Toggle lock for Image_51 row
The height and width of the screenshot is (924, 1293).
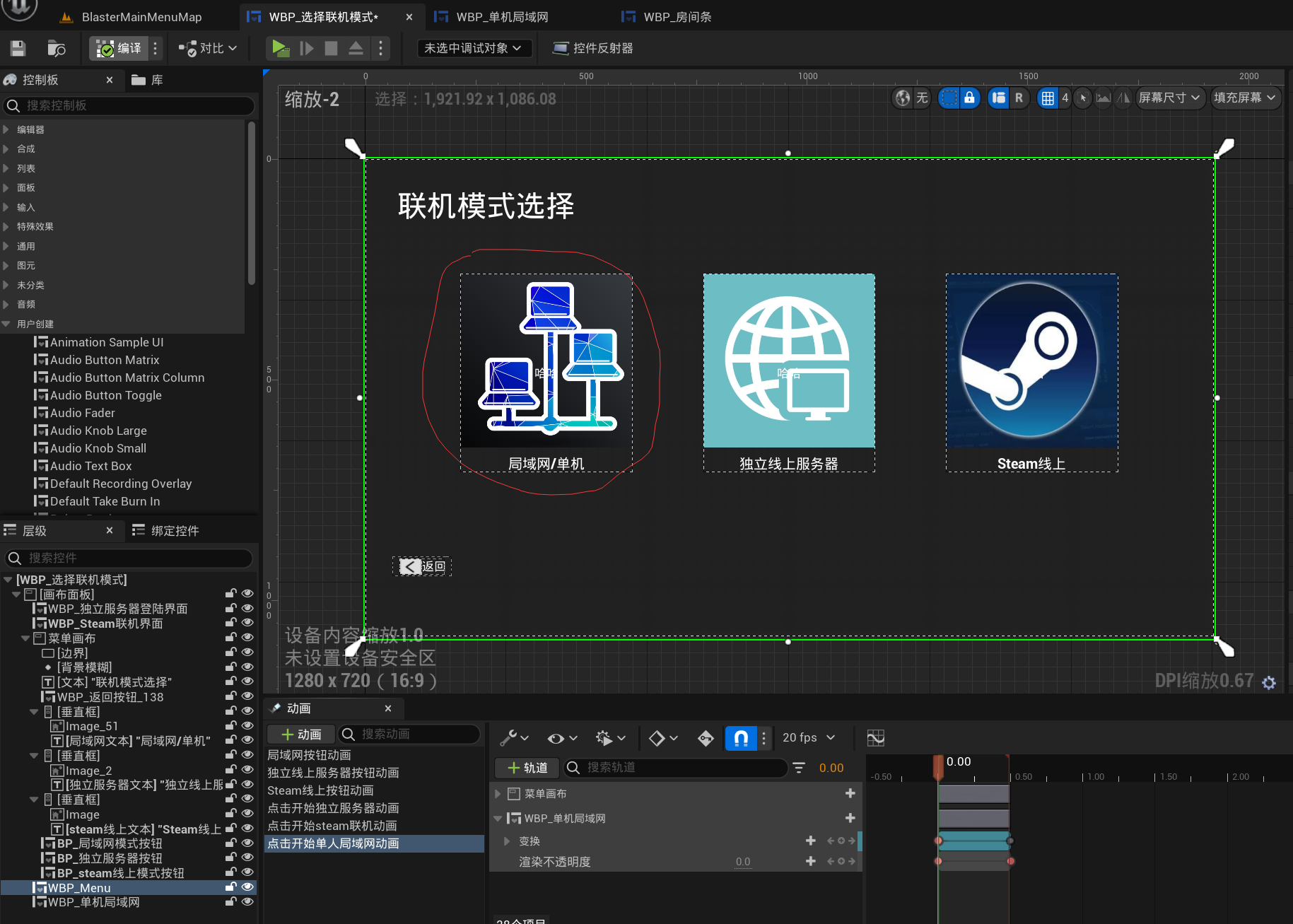coord(230,725)
